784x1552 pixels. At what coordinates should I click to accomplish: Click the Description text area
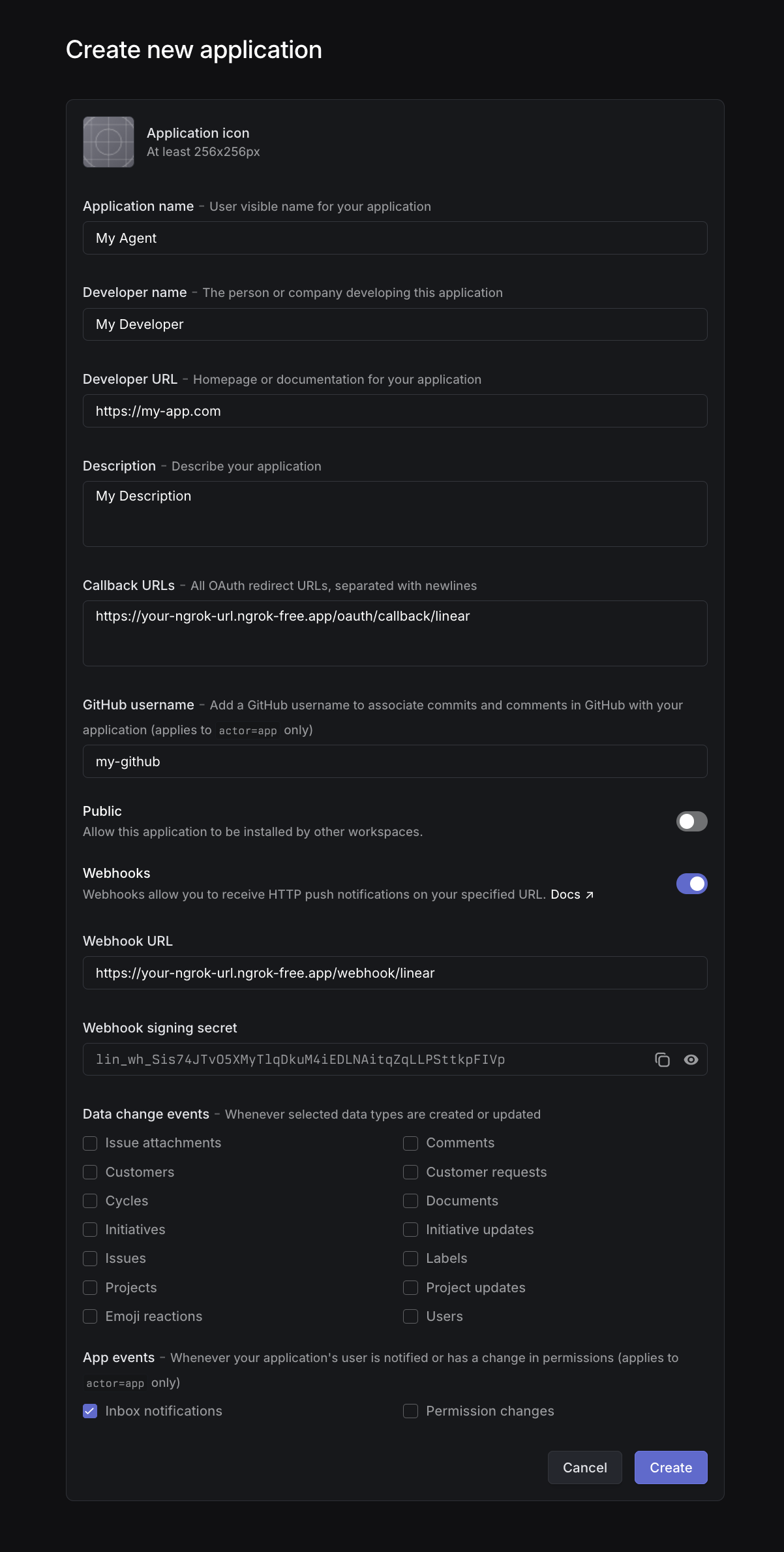[395, 514]
